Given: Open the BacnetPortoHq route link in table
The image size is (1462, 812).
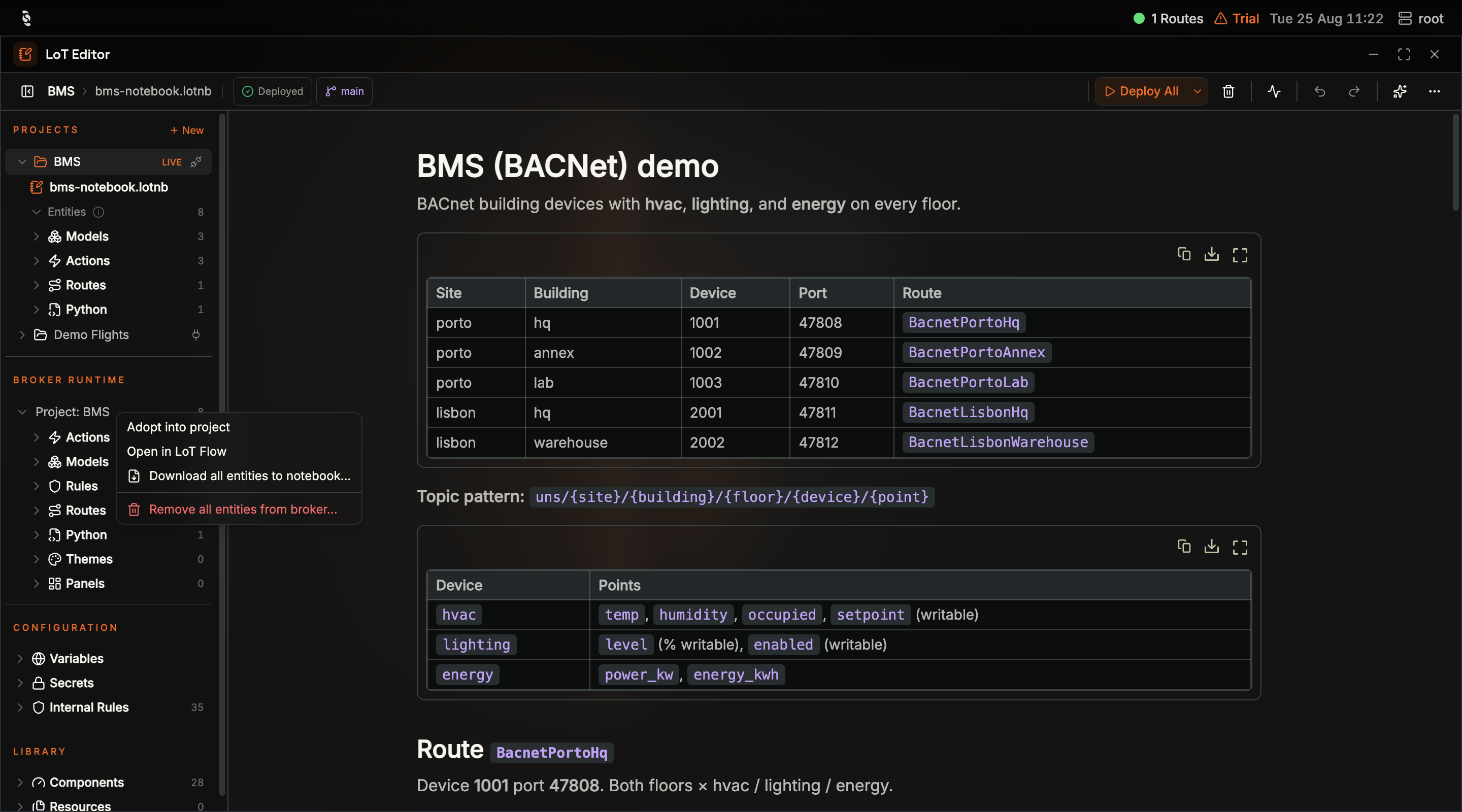Looking at the screenshot, I should [963, 322].
